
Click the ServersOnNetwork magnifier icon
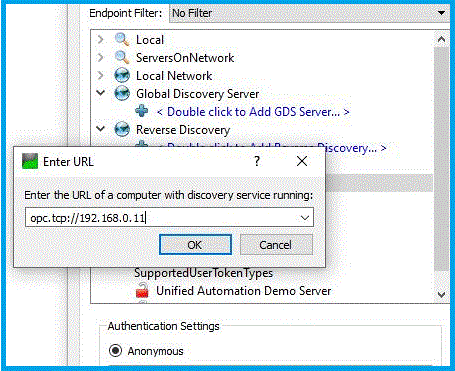pos(122,58)
